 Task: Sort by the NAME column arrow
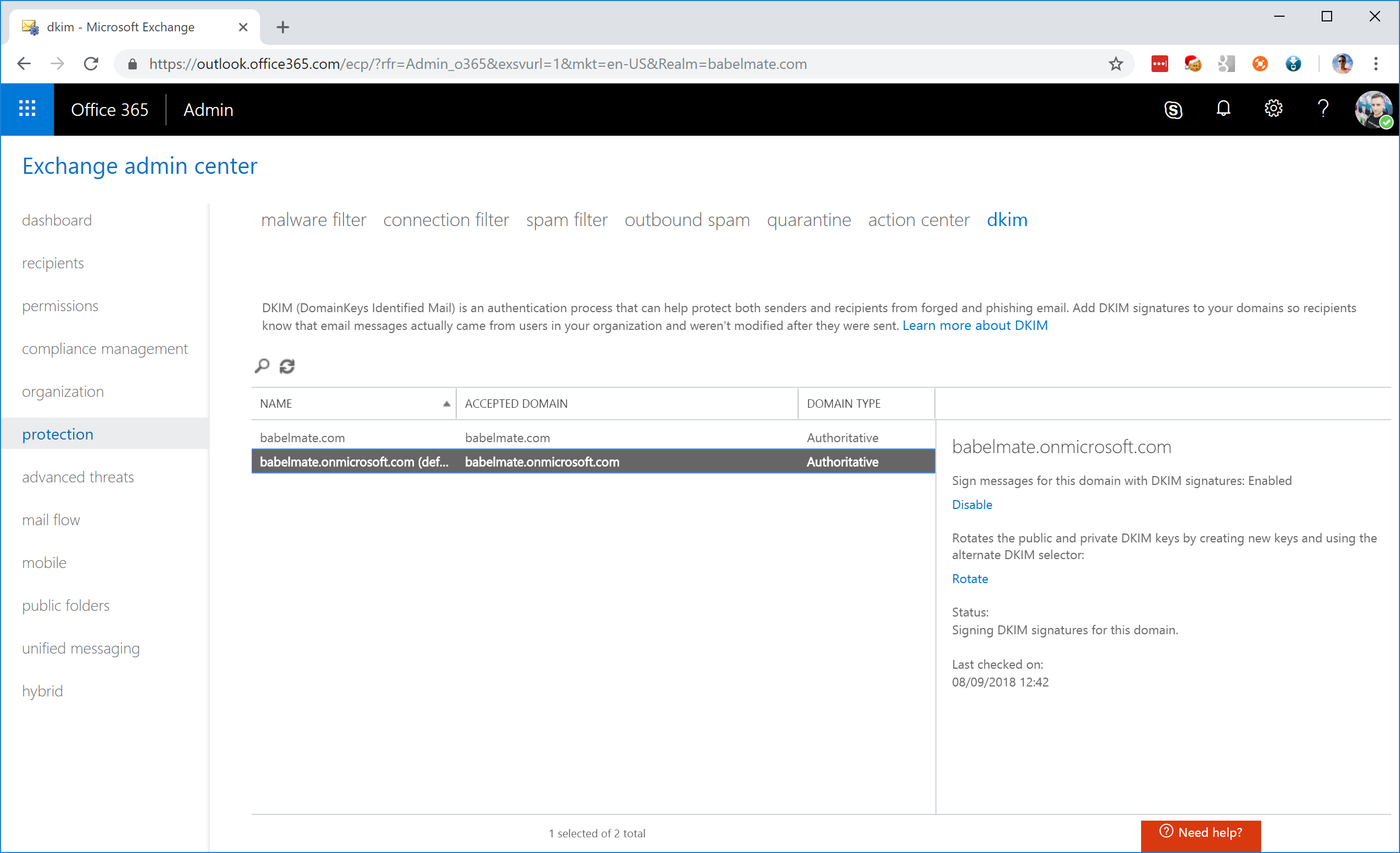(447, 404)
